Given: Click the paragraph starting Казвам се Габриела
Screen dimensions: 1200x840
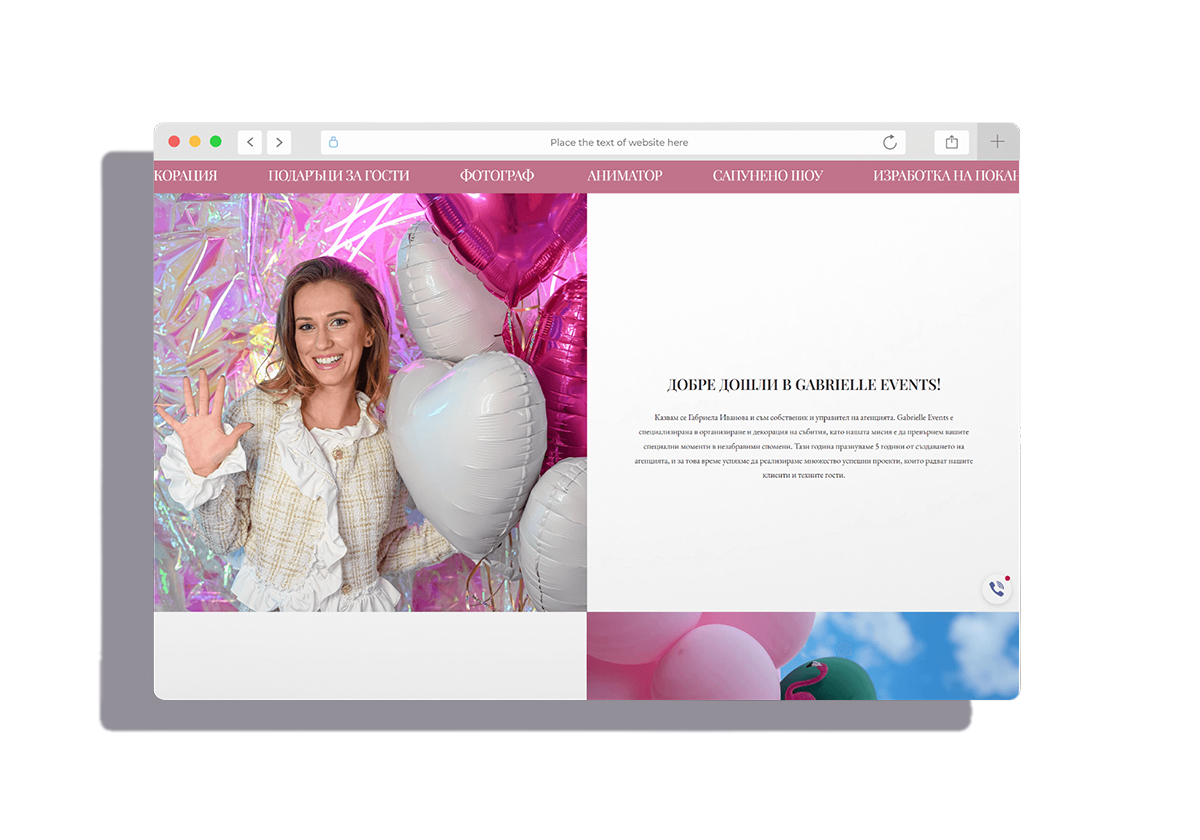Looking at the screenshot, I should click(x=804, y=446).
